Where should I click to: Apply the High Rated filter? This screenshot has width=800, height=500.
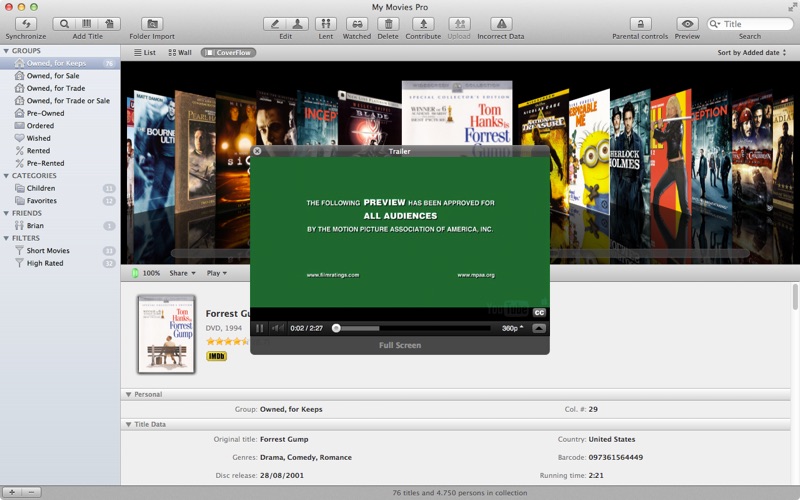point(60,263)
